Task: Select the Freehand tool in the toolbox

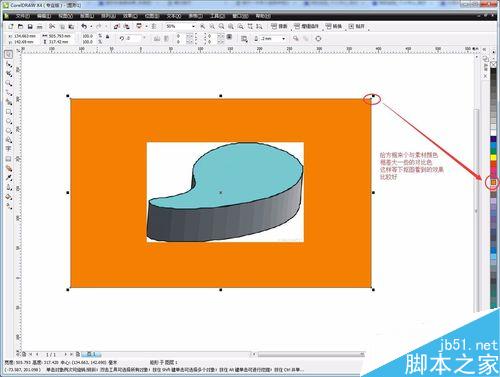Action: (x=9, y=93)
